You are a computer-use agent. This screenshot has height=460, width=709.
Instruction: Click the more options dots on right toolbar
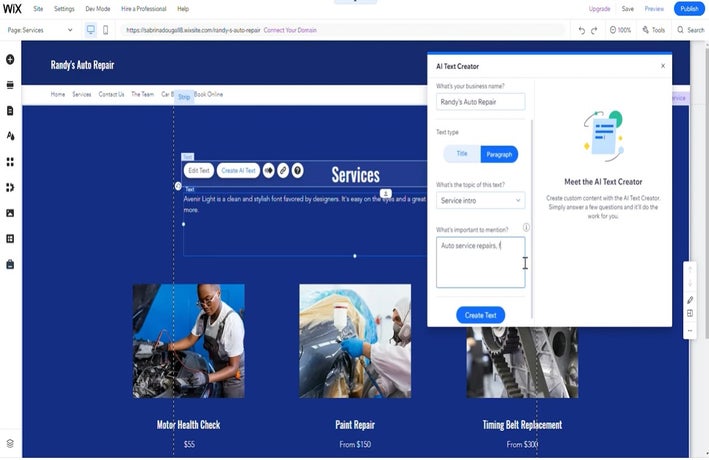click(x=690, y=330)
